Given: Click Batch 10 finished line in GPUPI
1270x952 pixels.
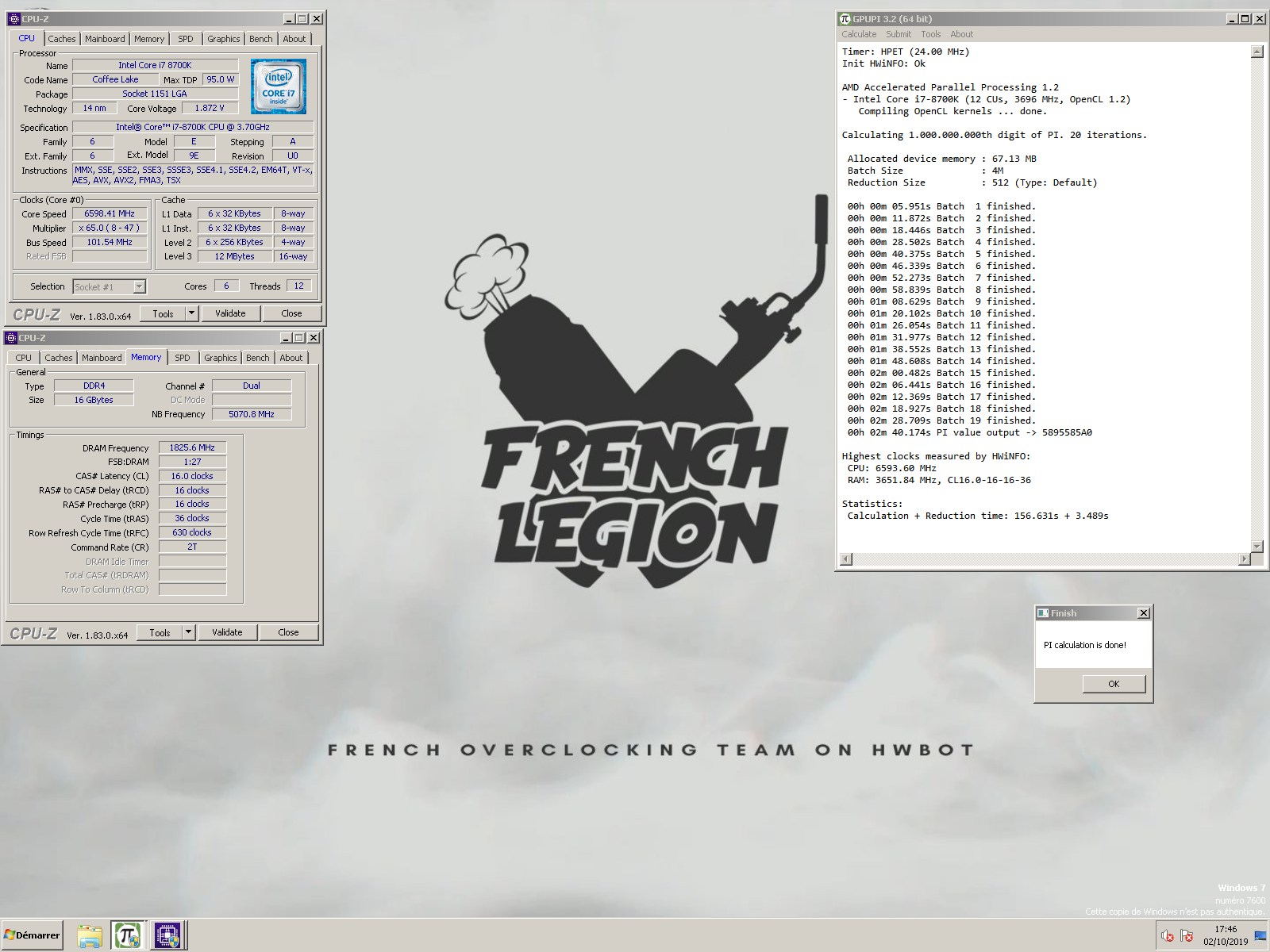Looking at the screenshot, I should pos(941,313).
